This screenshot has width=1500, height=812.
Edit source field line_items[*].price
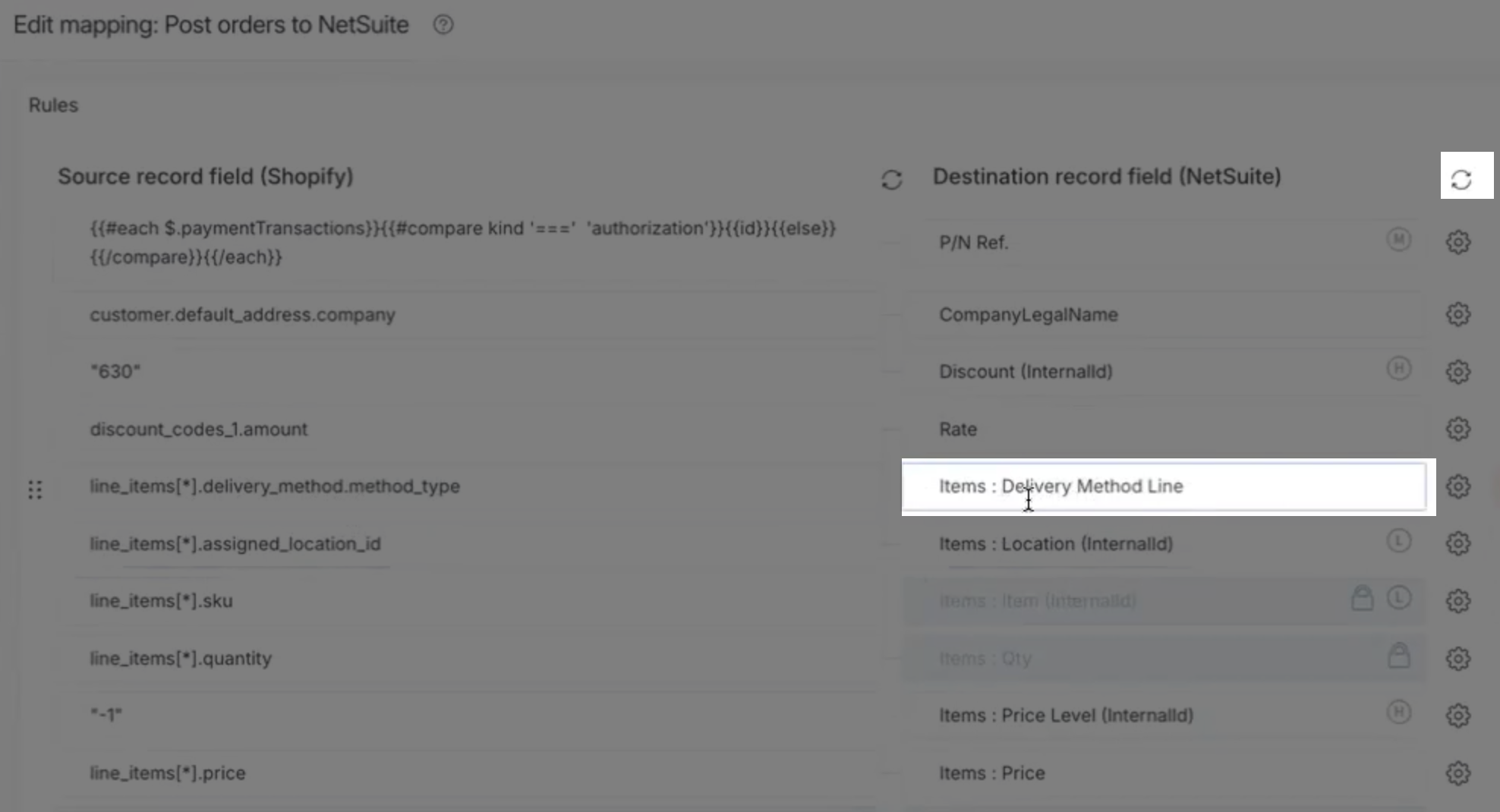coord(467,773)
